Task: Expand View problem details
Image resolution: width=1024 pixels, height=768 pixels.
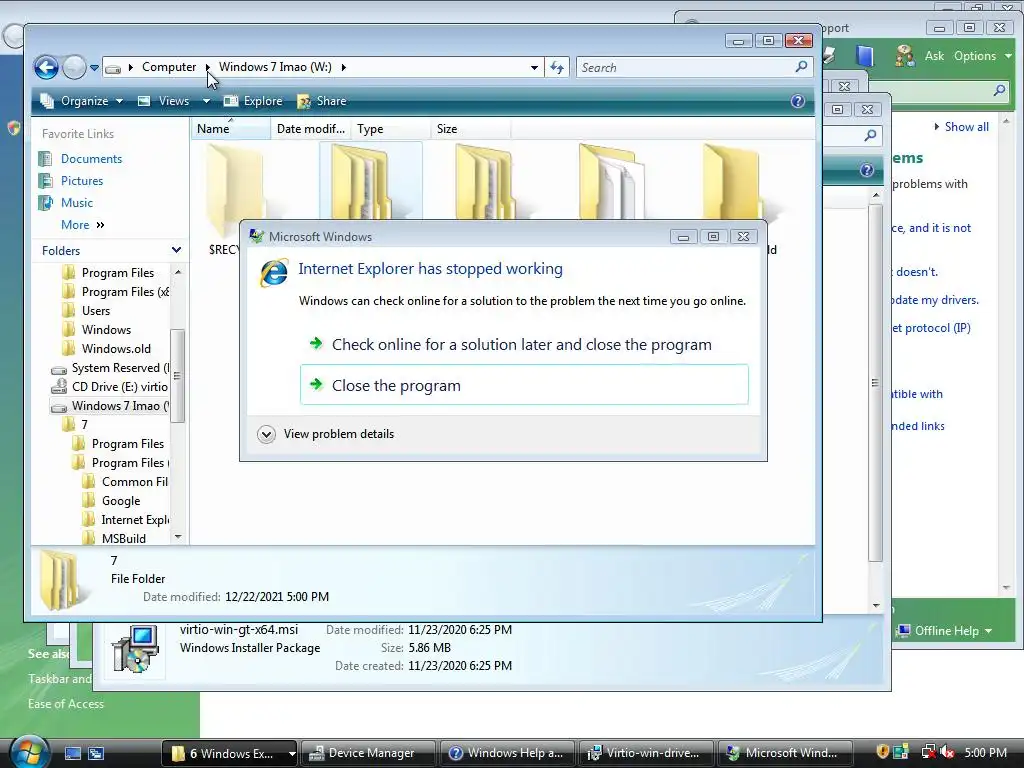Action: tap(326, 434)
